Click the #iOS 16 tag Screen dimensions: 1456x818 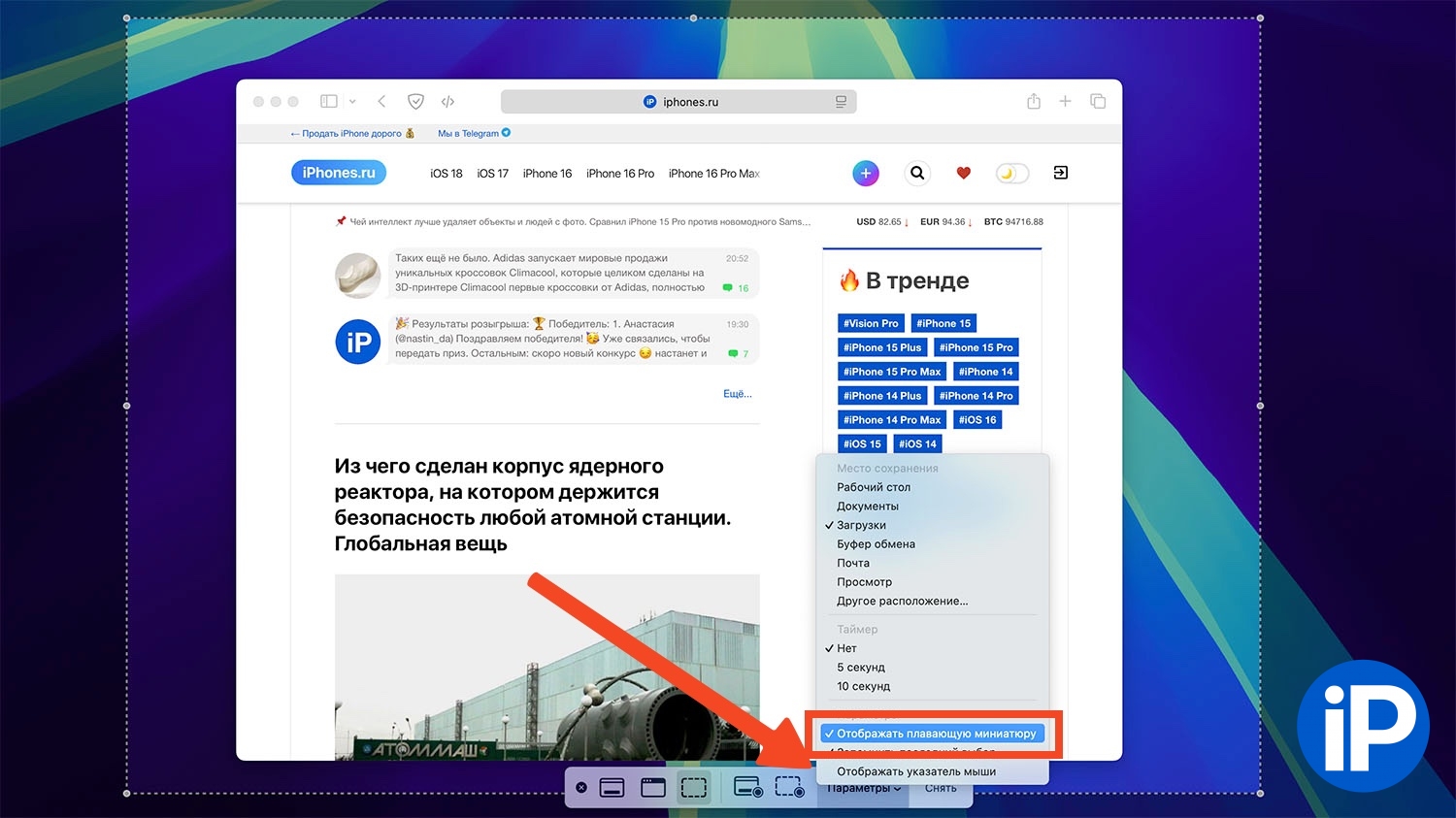(x=977, y=420)
